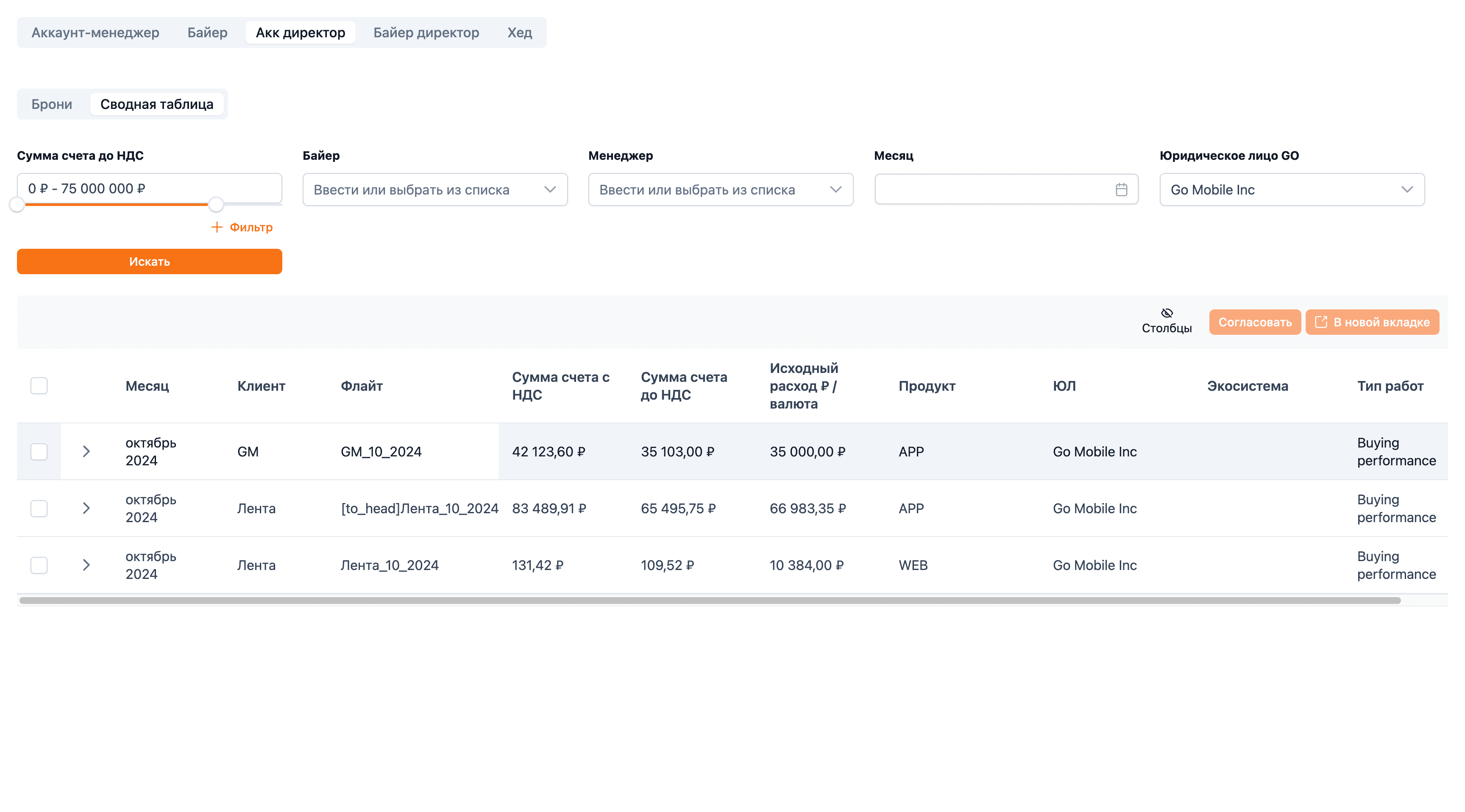
Task: Open the Байер dropdown list
Action: coord(435,189)
